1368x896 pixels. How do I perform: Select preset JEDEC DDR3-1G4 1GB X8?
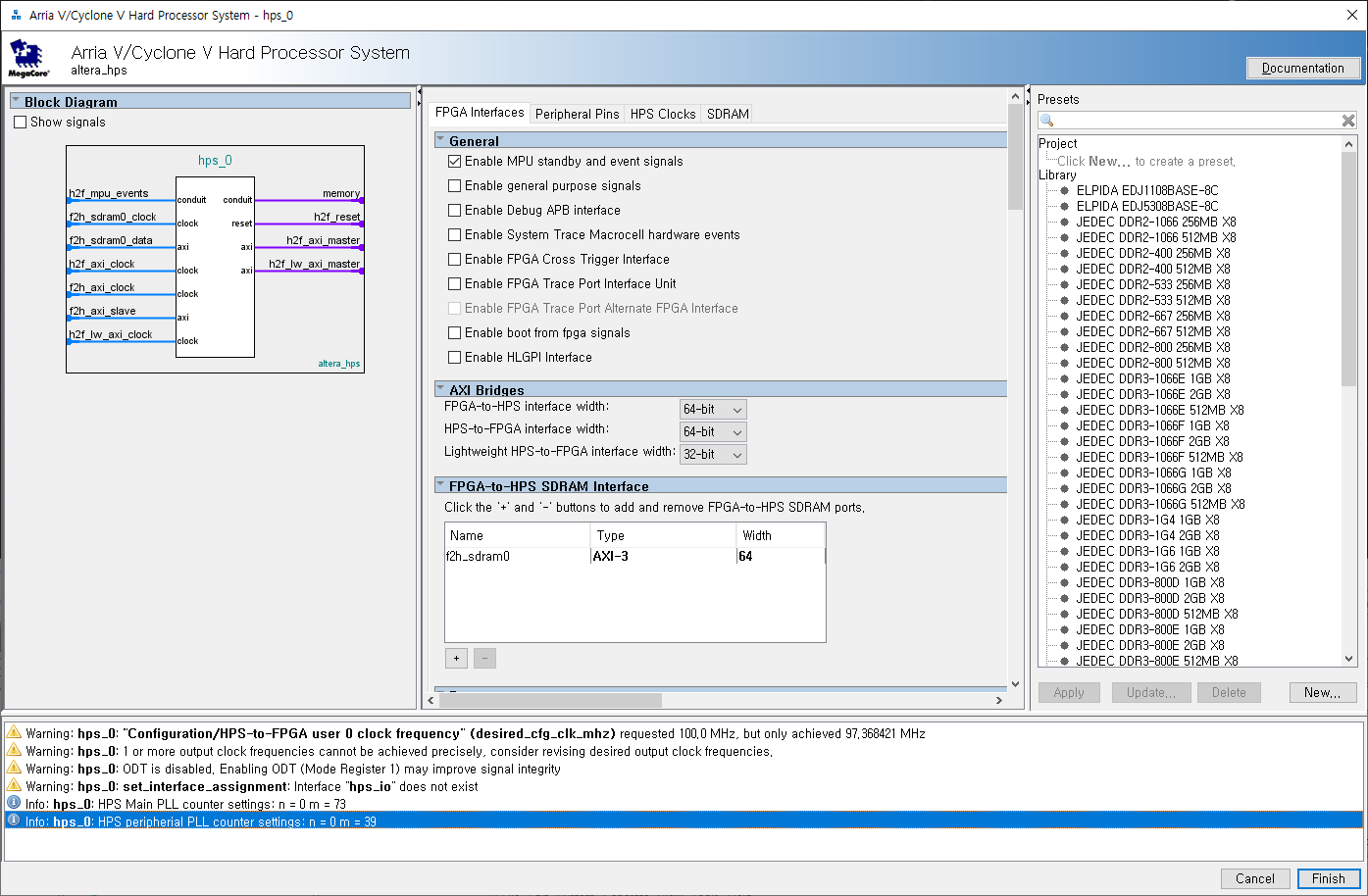coord(1147,520)
